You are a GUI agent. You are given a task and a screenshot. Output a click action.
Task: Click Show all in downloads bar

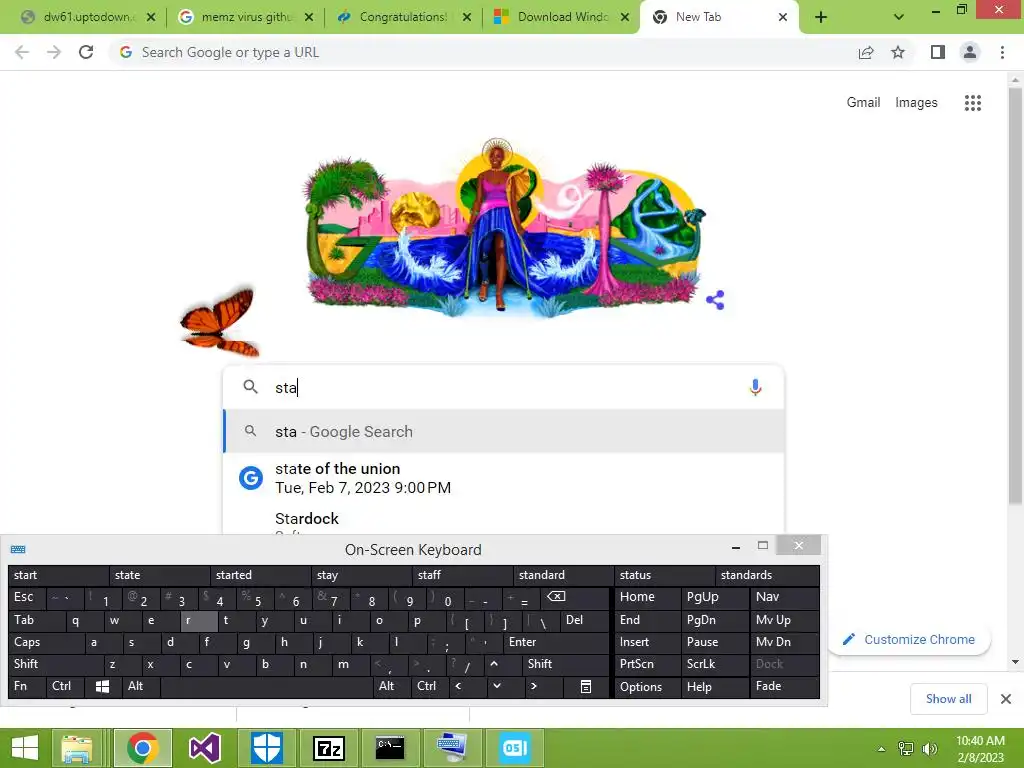(x=948, y=699)
